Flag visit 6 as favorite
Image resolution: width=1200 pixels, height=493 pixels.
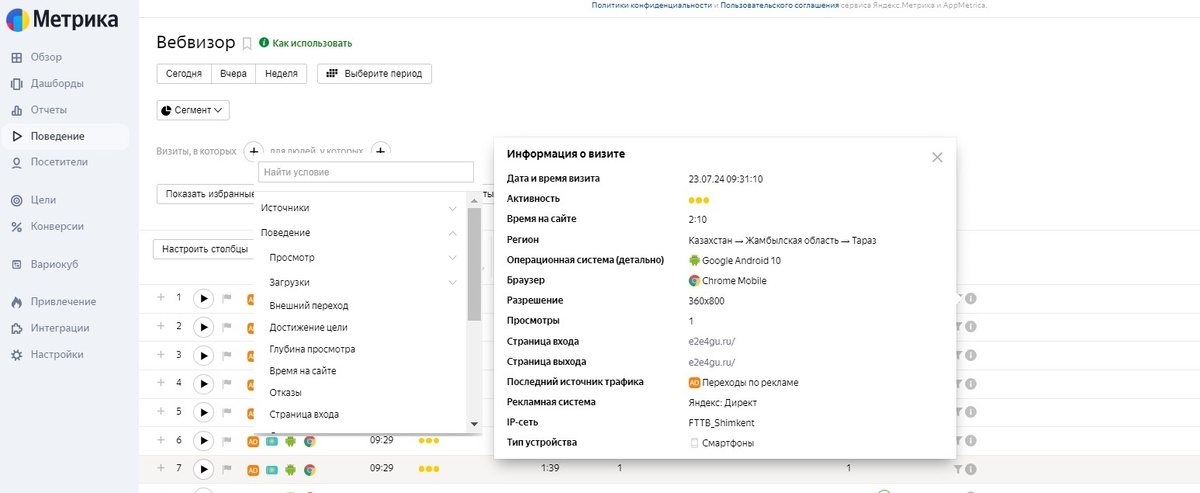pyautogui.click(x=226, y=440)
